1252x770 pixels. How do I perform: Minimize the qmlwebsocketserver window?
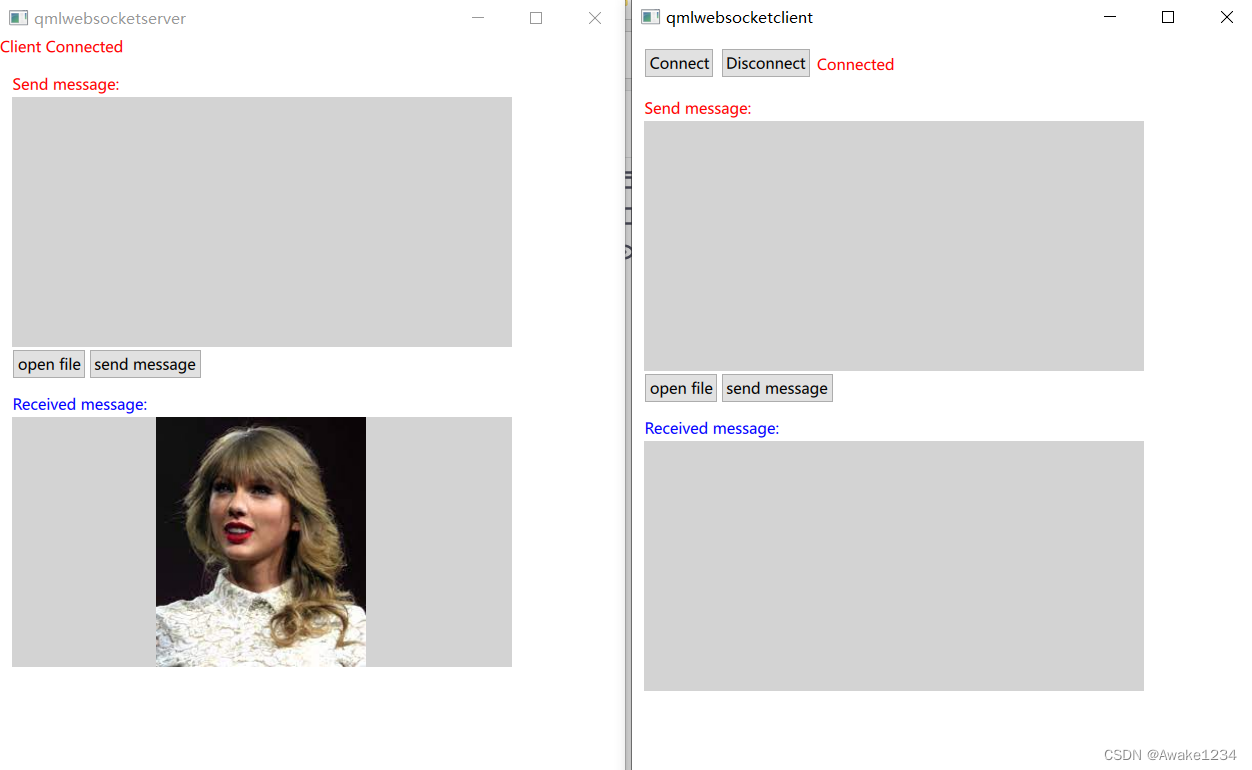point(478,18)
